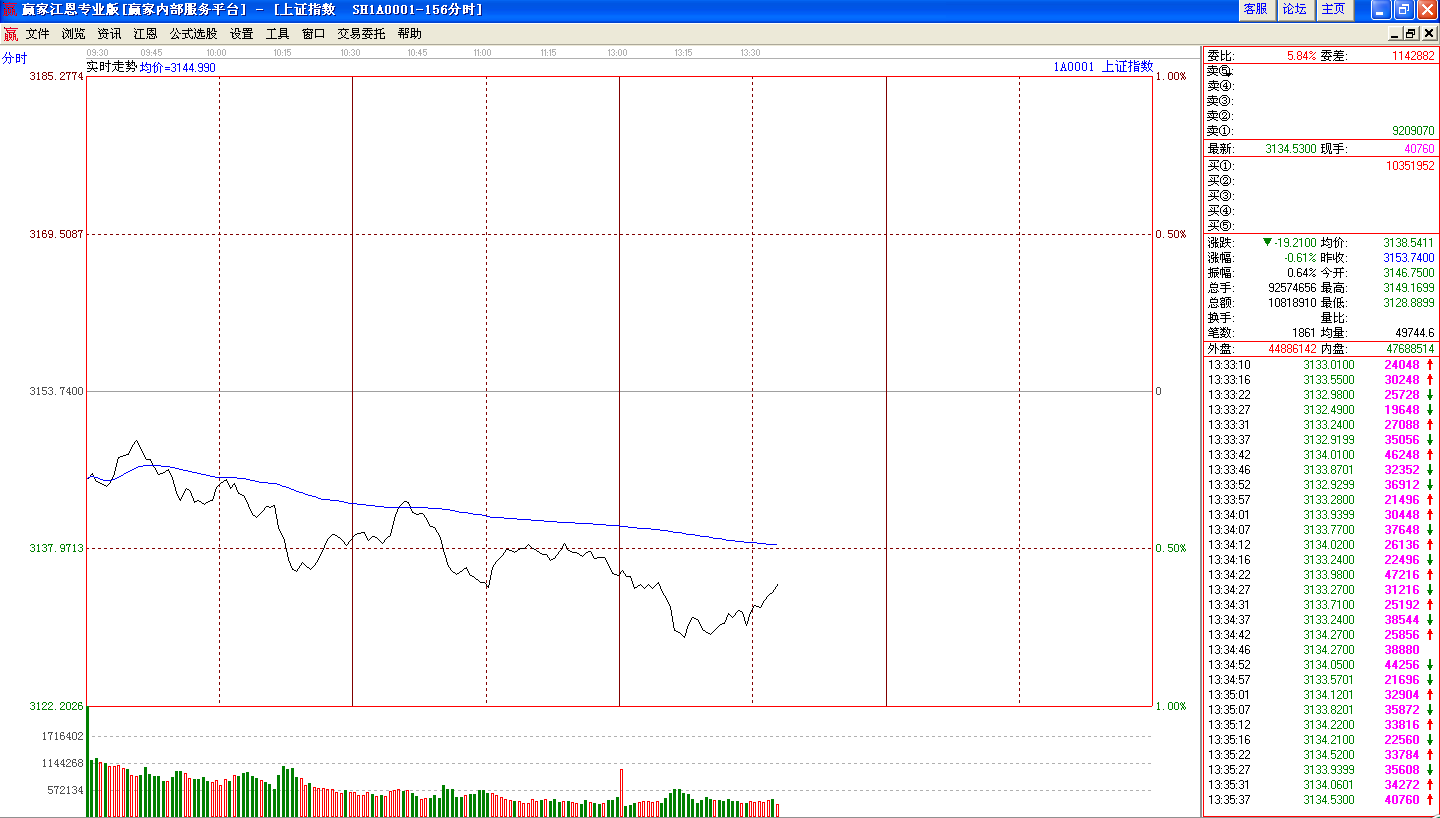Click the 现手 value 40760 in header
This screenshot has height=818, width=1440.
tap(1419, 149)
